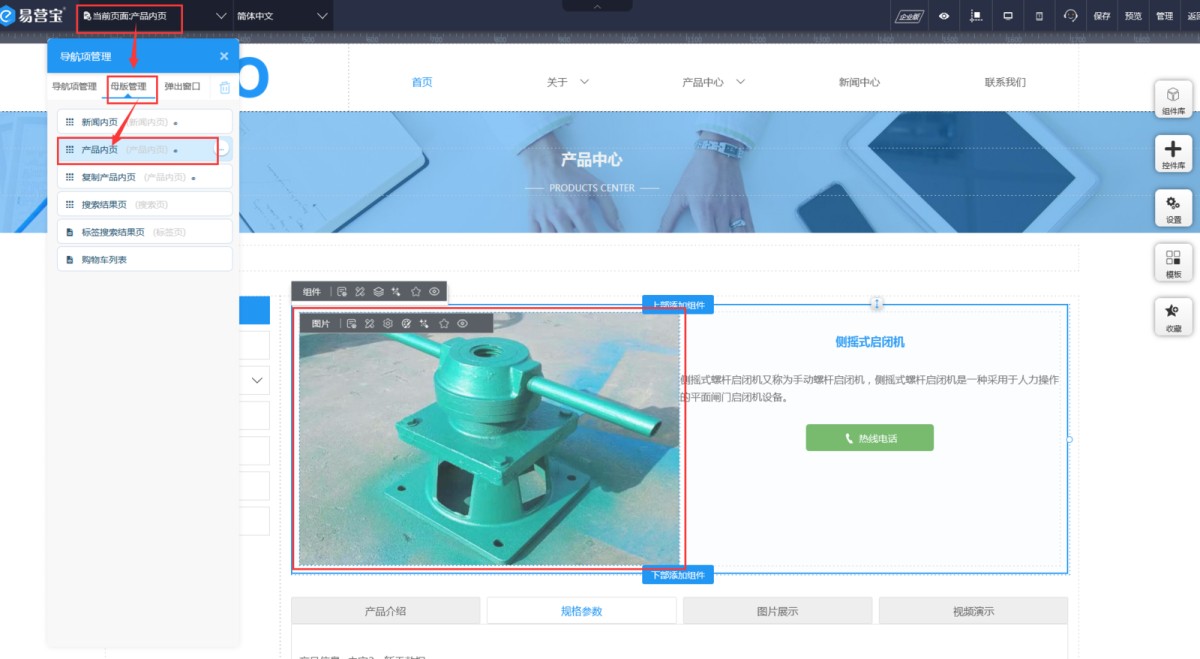
Task: Click the 组件 toolbar style brush icon
Action: click(x=360, y=292)
